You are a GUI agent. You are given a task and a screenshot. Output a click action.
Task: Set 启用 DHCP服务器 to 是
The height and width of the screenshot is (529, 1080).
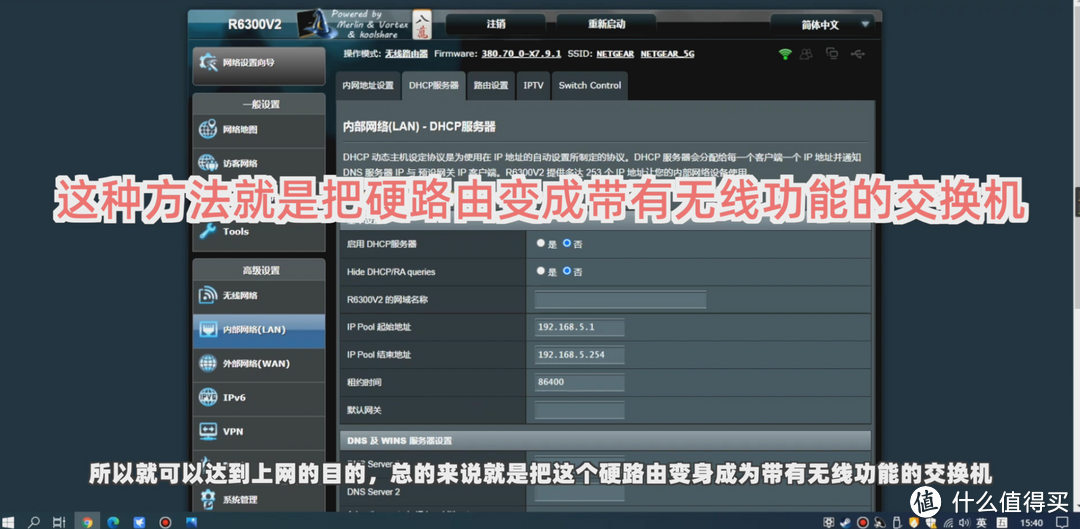(541, 243)
